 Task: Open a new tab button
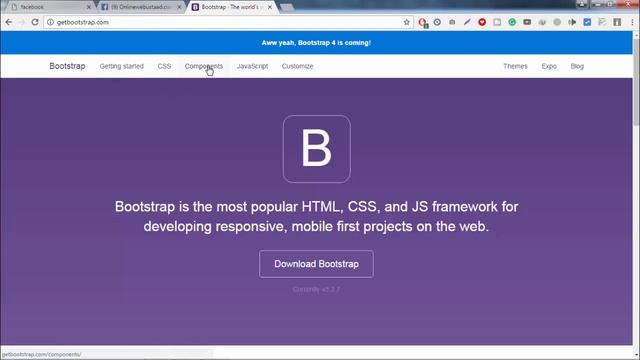click(x=287, y=7)
